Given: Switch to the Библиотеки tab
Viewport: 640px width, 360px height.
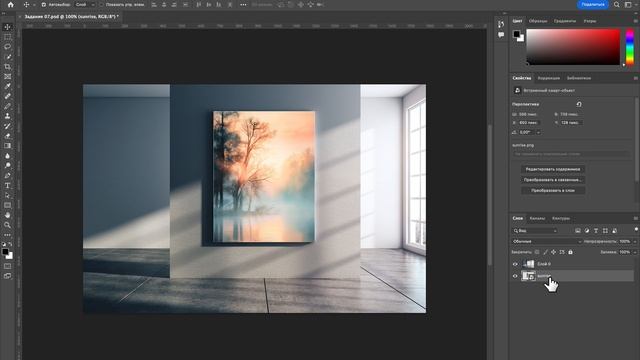Looking at the screenshot, I should (x=579, y=78).
